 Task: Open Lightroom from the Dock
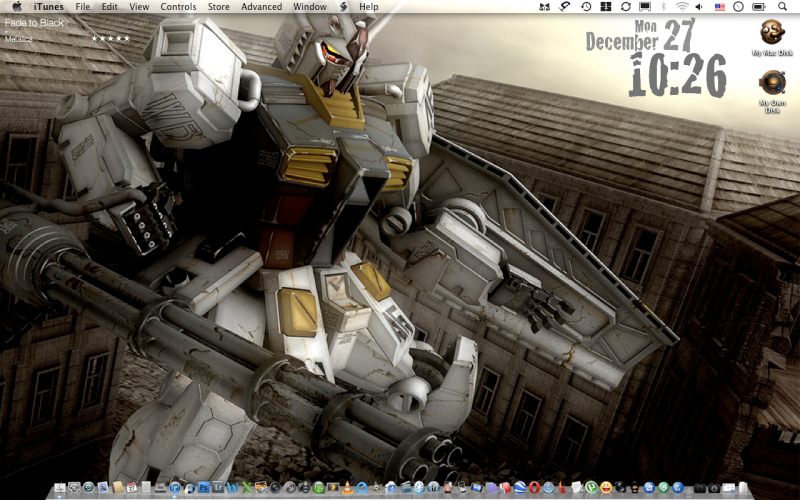pyautogui.click(x=218, y=487)
